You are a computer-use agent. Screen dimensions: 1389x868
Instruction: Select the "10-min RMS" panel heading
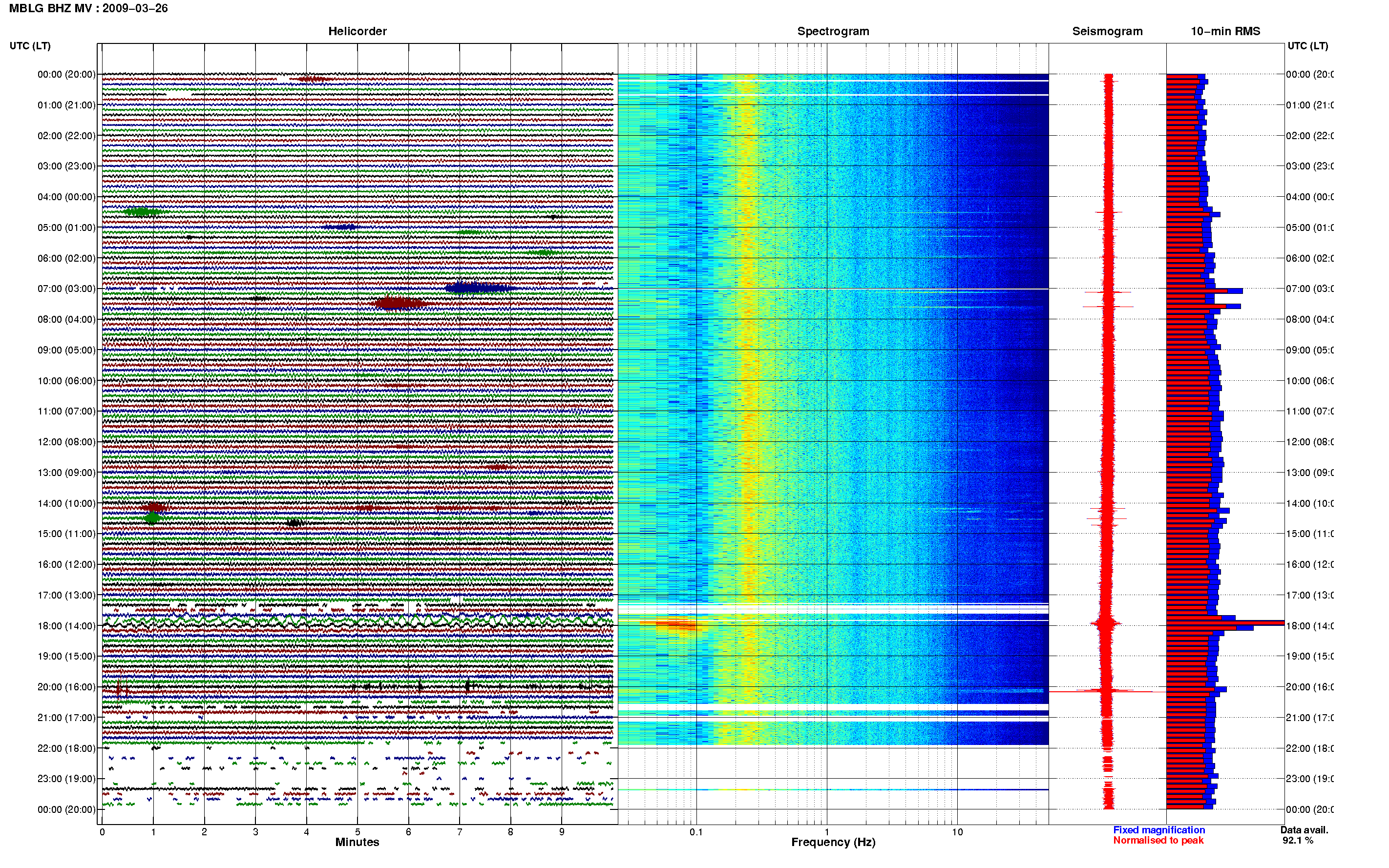(1225, 31)
